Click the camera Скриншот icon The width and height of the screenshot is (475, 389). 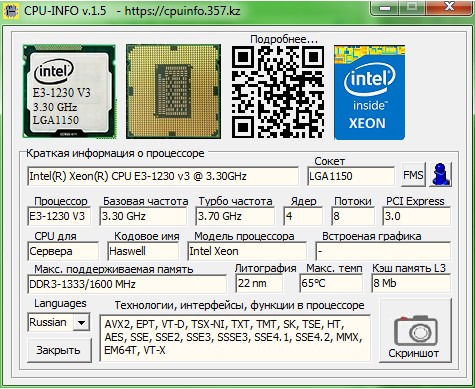point(415,331)
